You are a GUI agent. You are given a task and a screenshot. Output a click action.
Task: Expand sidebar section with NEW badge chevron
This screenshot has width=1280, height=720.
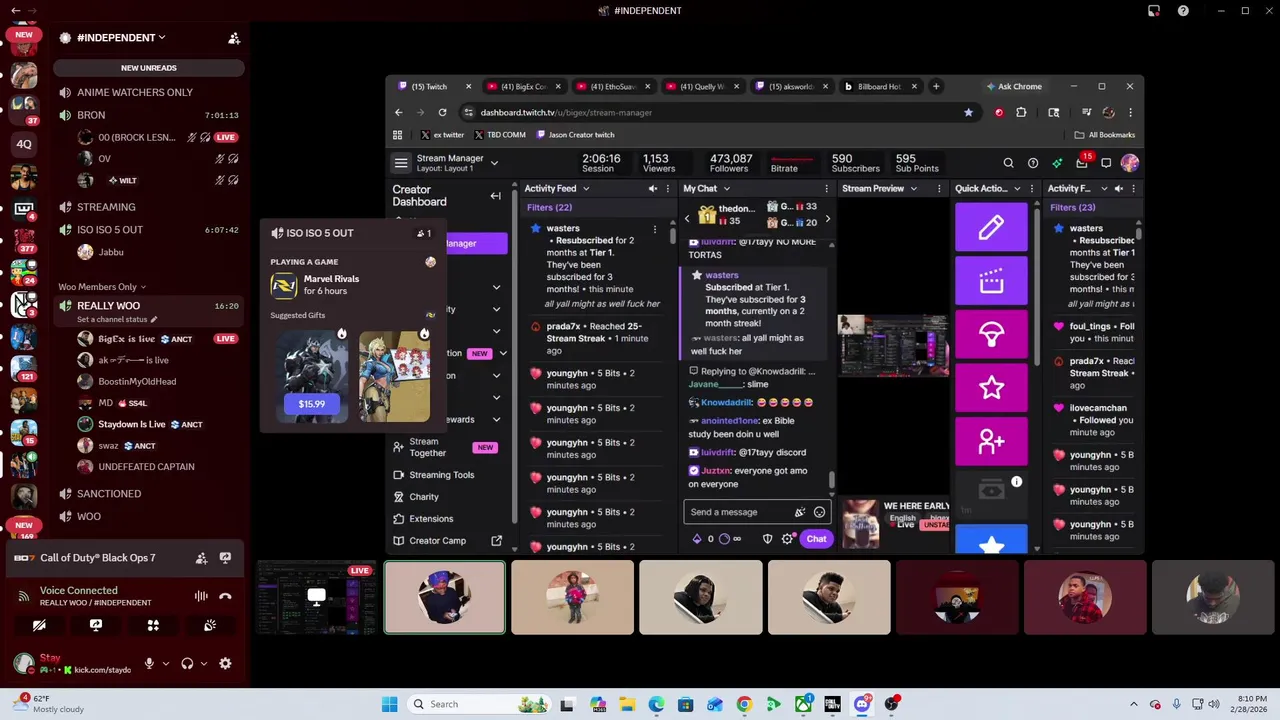503,353
